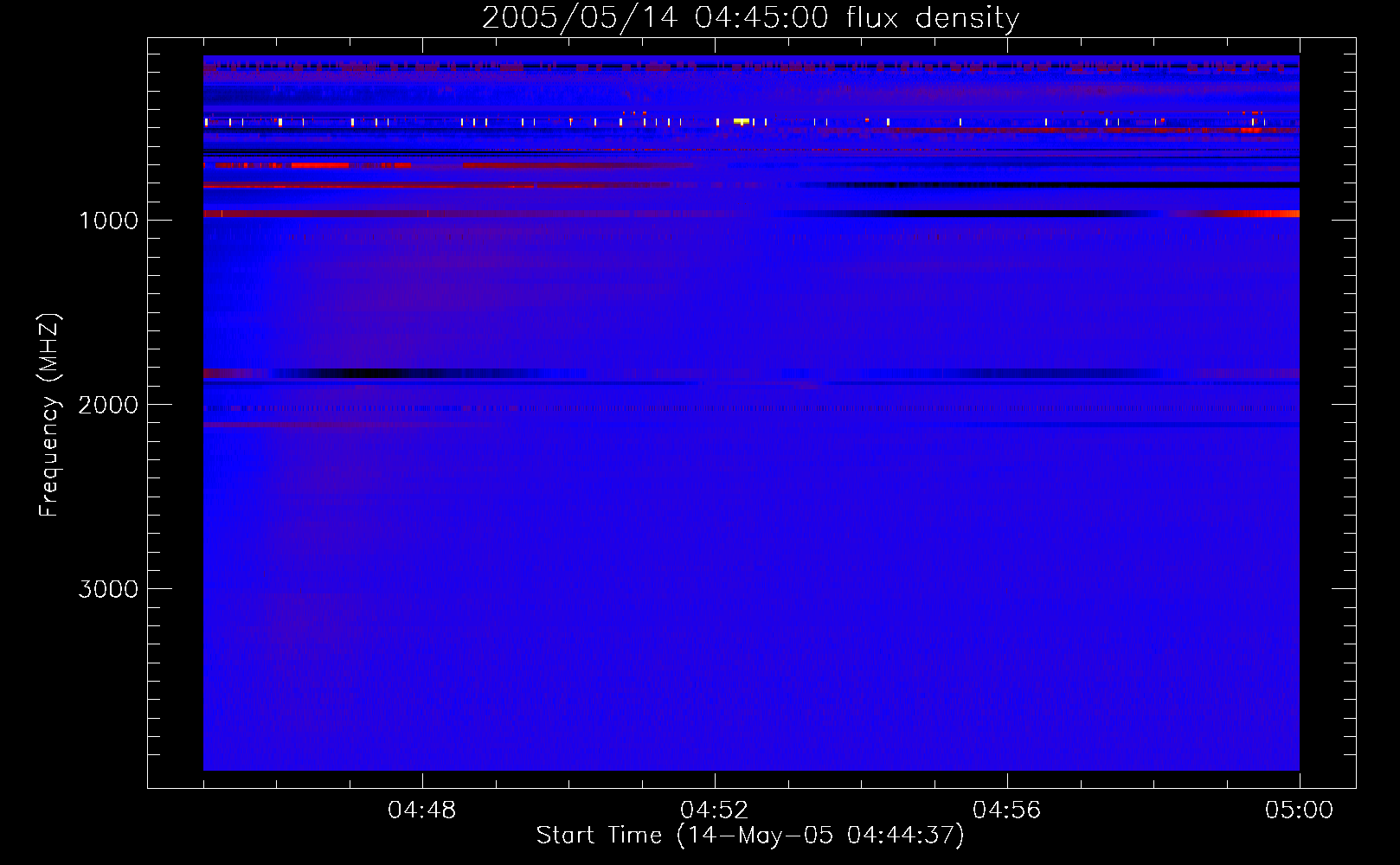This screenshot has height=865, width=1400.
Task: Click the bright red streak near 700 MHz
Action: click(320, 164)
